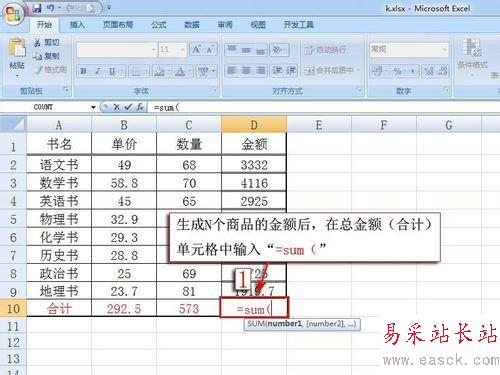Confirm formula entry with checkmark
Viewport: 500px width, 375px height.
pyautogui.click(x=128, y=107)
